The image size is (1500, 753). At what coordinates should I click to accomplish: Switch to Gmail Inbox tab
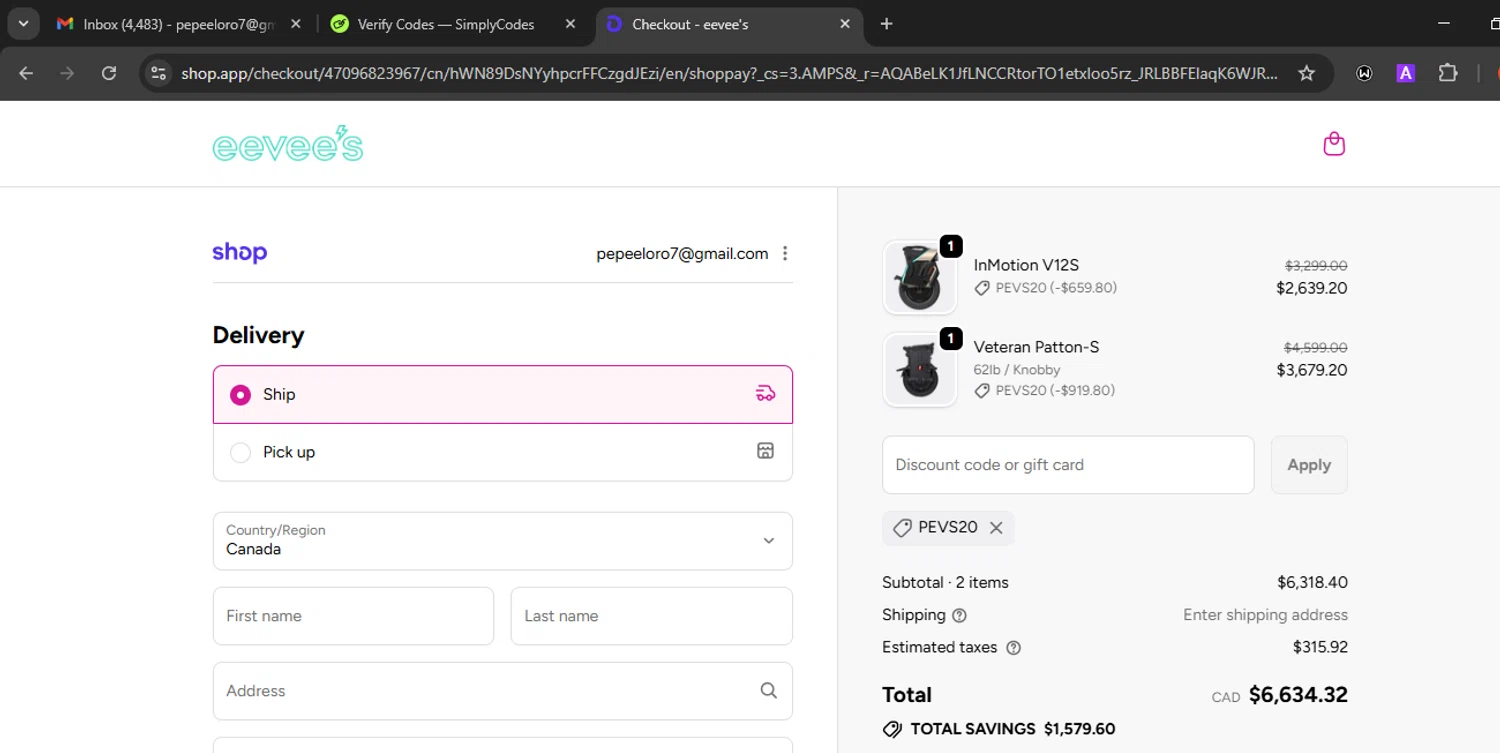[180, 24]
